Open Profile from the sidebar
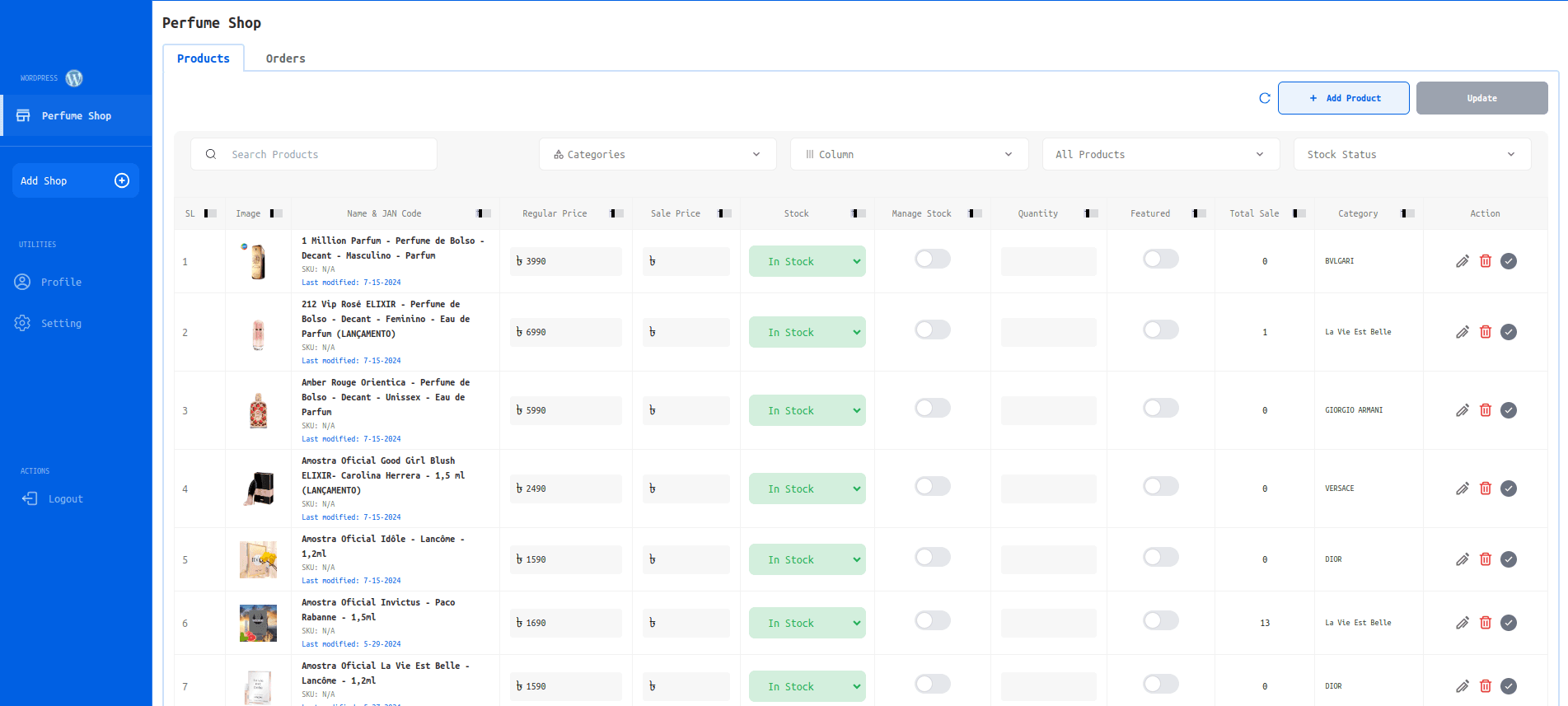Image resolution: width=1568 pixels, height=706 pixels. [61, 282]
